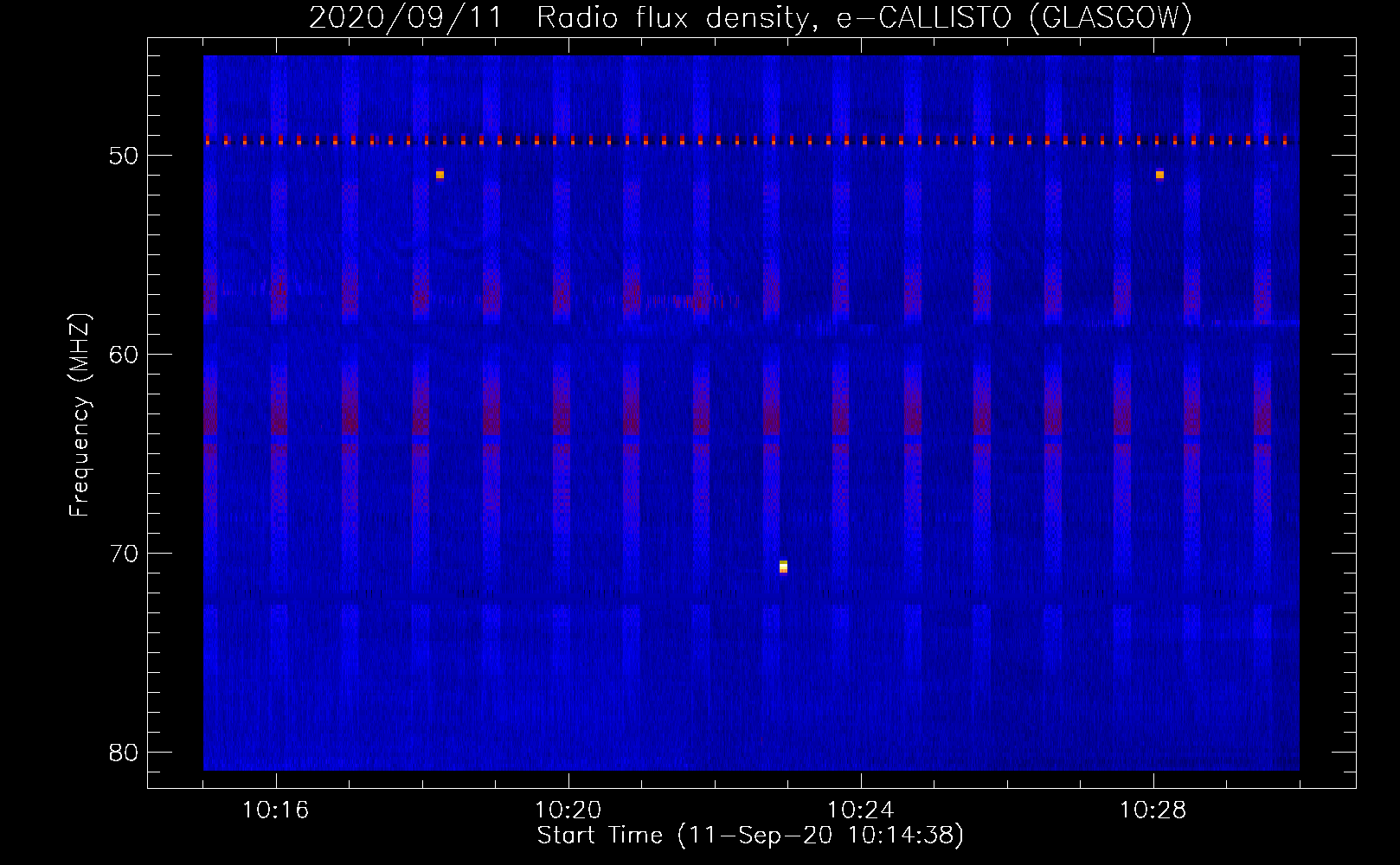Click the 'Frequency (MHZ)' axis label

(x=80, y=415)
